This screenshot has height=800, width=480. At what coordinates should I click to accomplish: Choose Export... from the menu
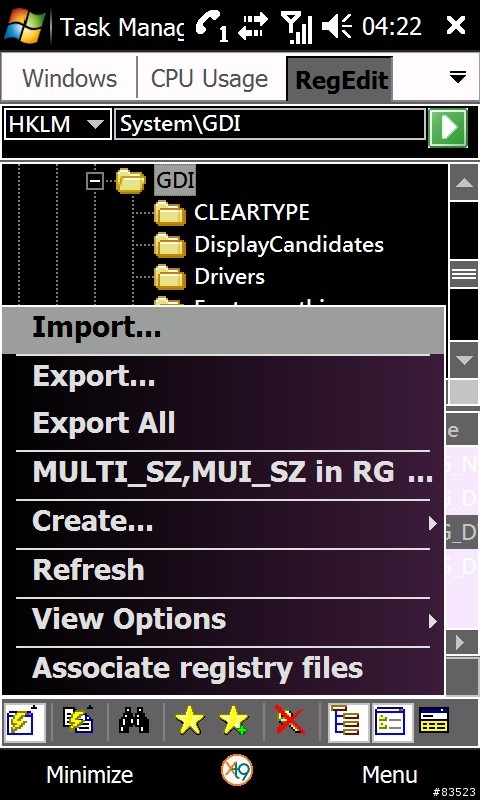click(x=223, y=377)
